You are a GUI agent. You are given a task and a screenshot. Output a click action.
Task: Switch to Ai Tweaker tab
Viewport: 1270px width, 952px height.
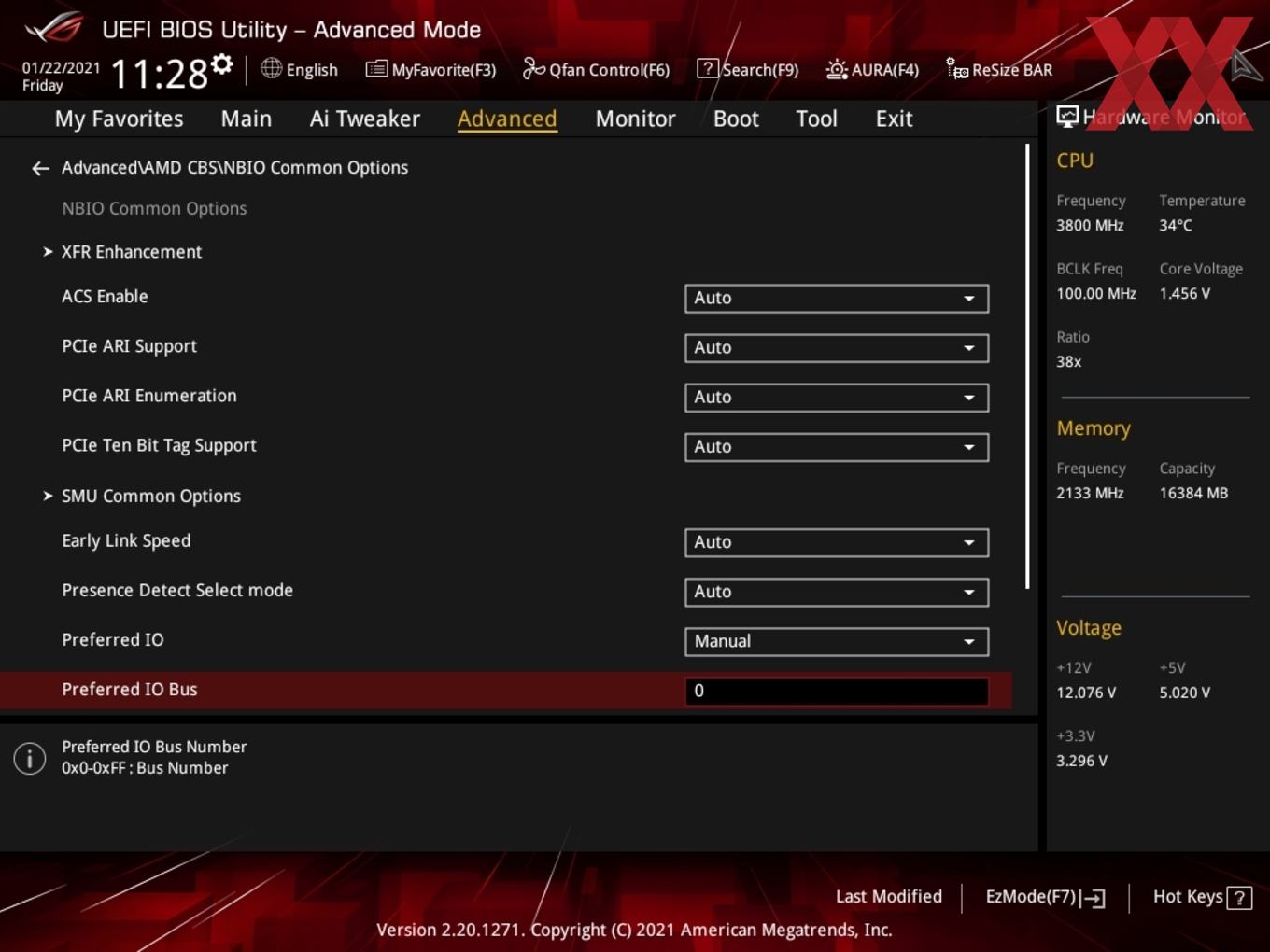pyautogui.click(x=365, y=119)
